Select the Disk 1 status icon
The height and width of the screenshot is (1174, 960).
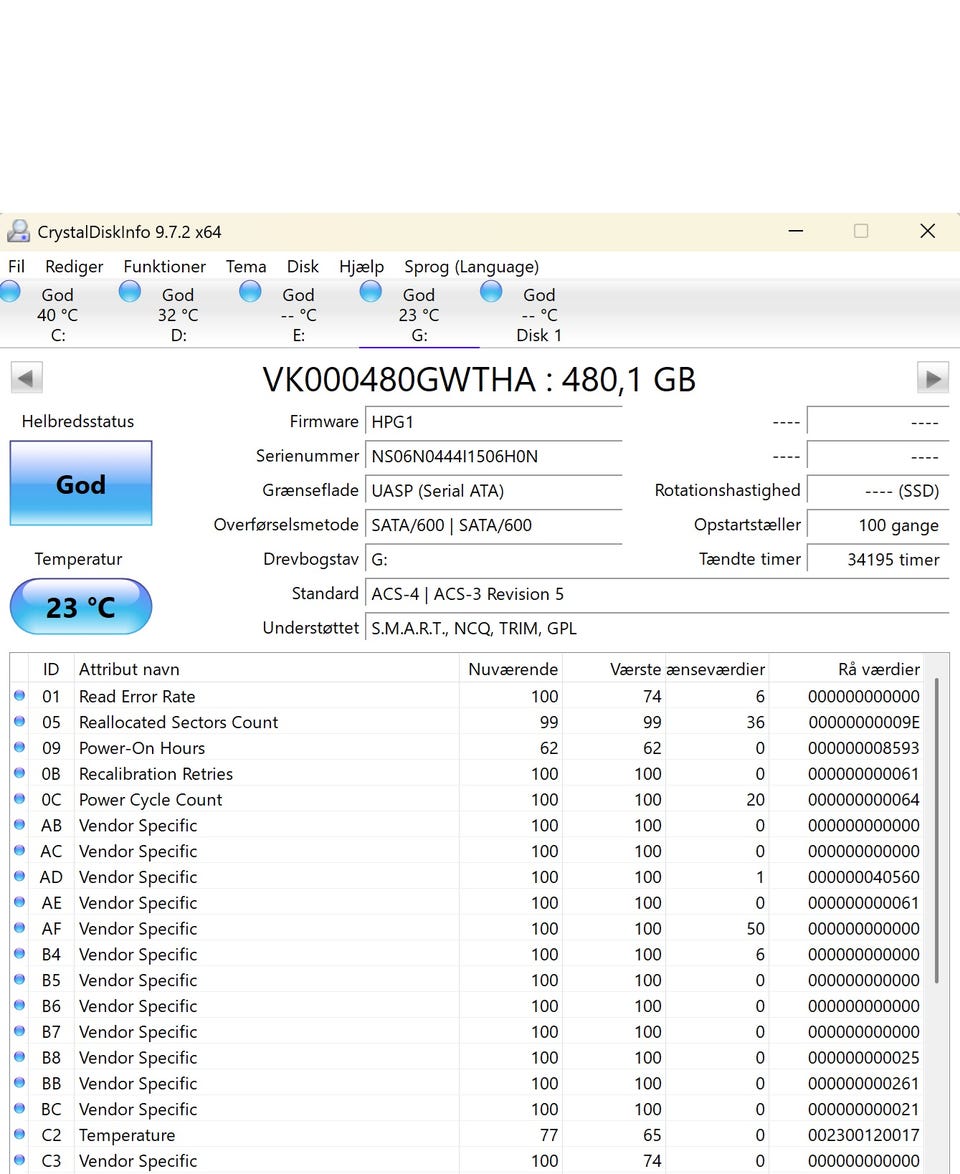click(491, 291)
